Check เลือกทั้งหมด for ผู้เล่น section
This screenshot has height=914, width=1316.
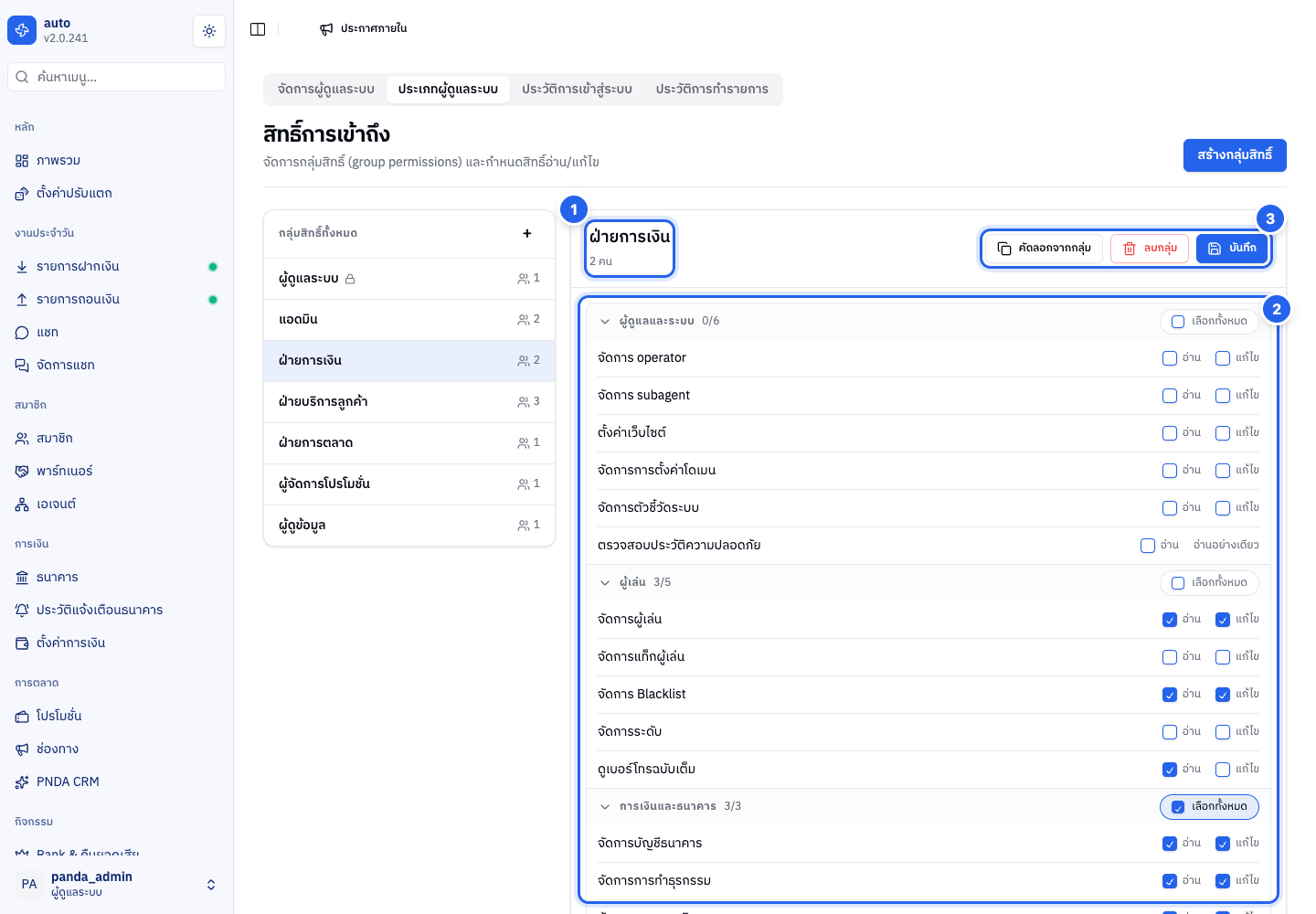click(x=1209, y=583)
